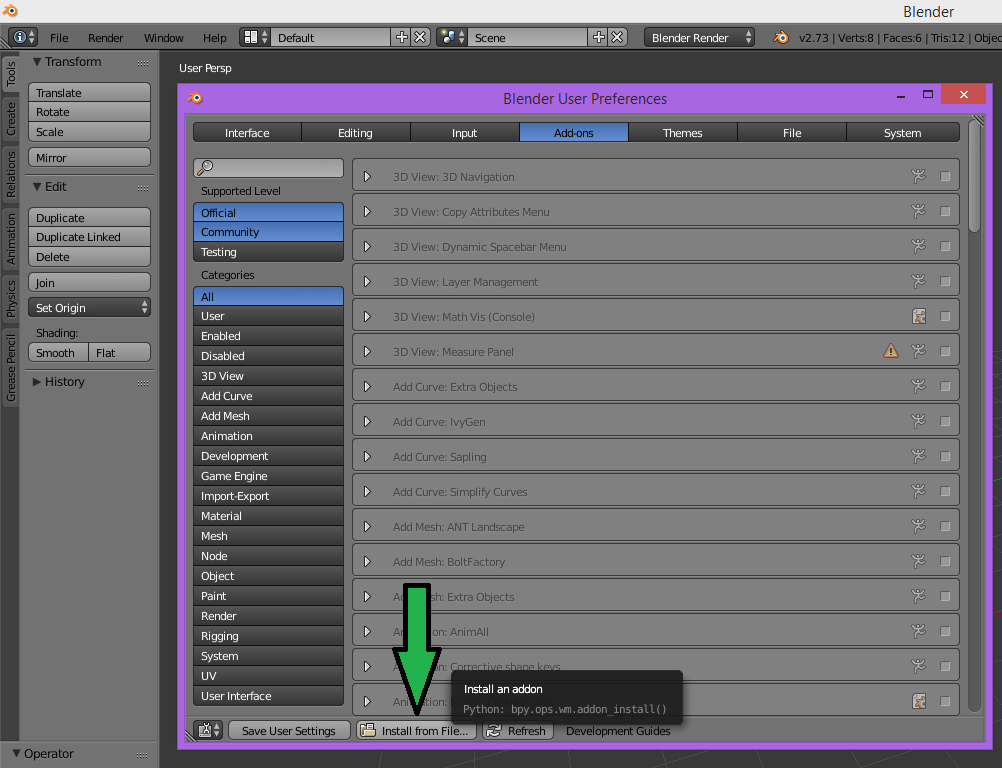Click the Refresh add-ons button

pos(518,730)
